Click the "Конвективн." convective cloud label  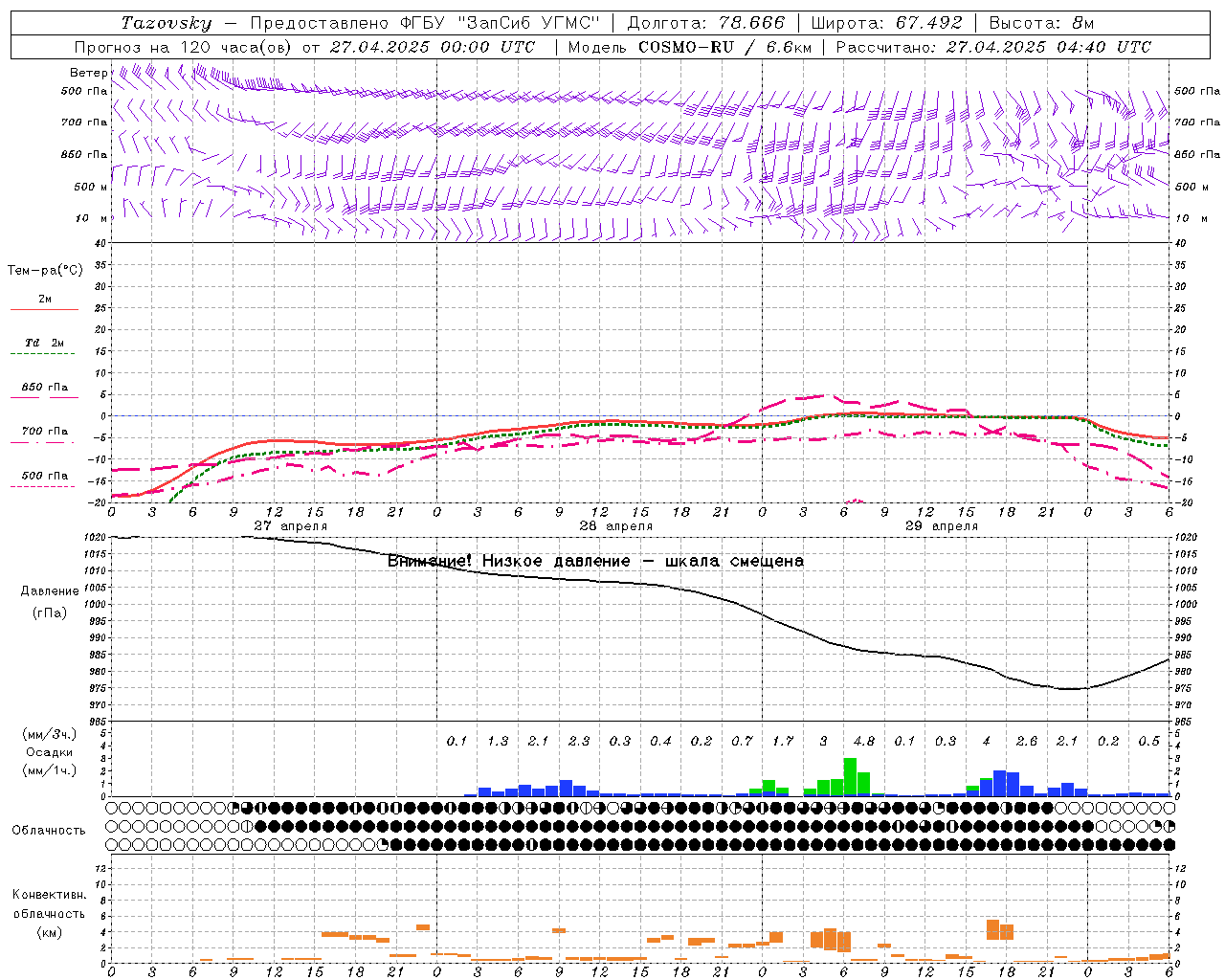(50, 895)
